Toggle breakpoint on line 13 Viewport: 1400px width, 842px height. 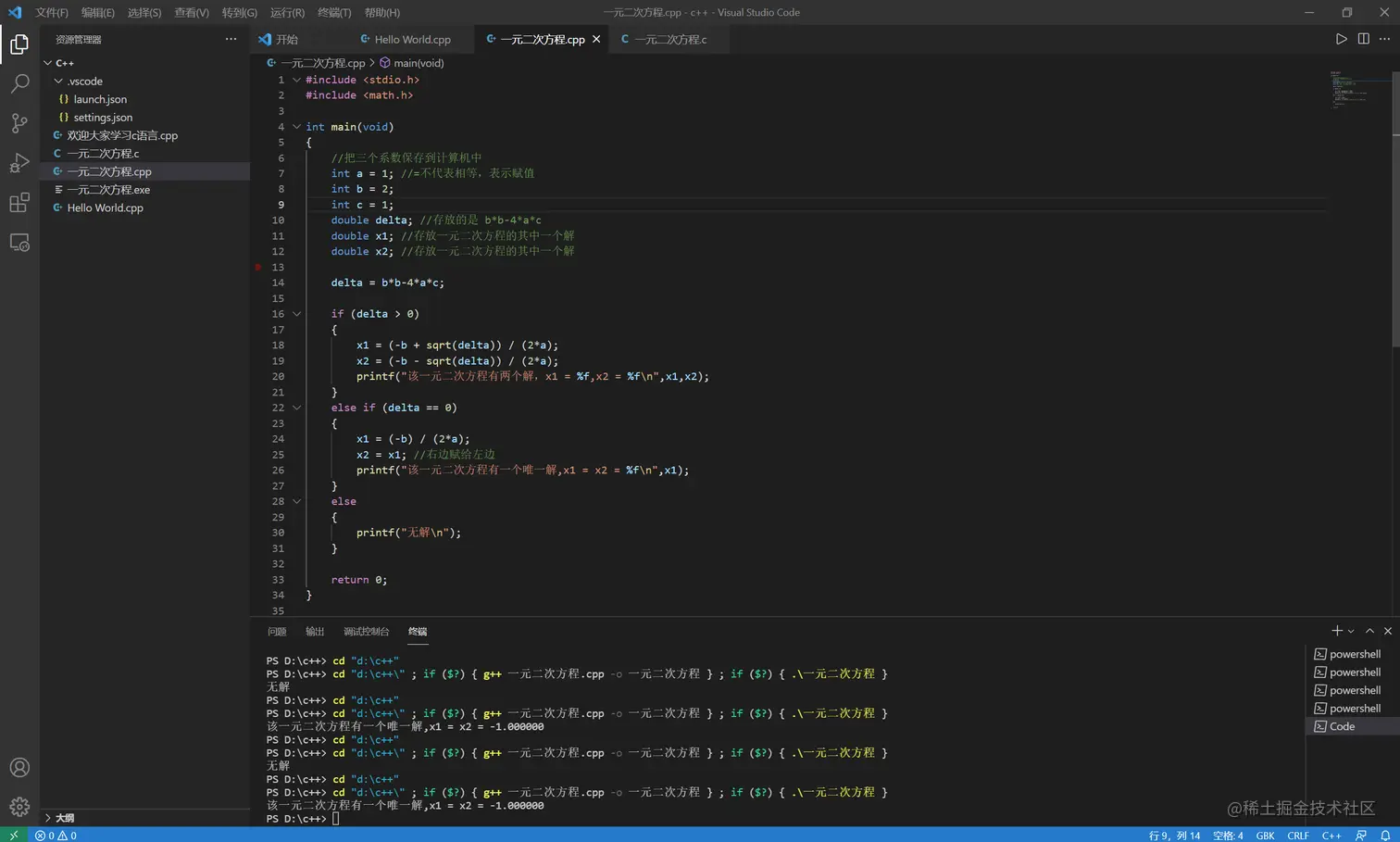click(x=259, y=267)
